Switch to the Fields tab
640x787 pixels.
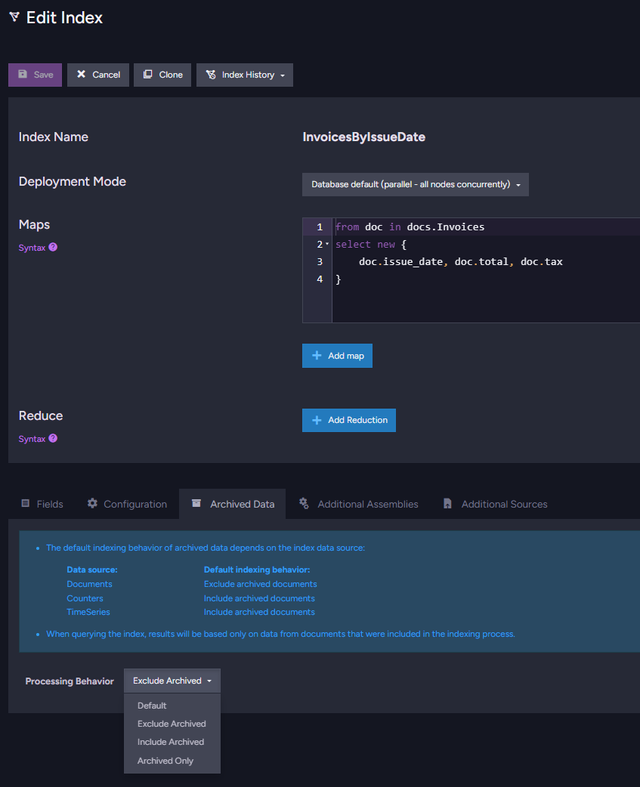click(x=42, y=504)
